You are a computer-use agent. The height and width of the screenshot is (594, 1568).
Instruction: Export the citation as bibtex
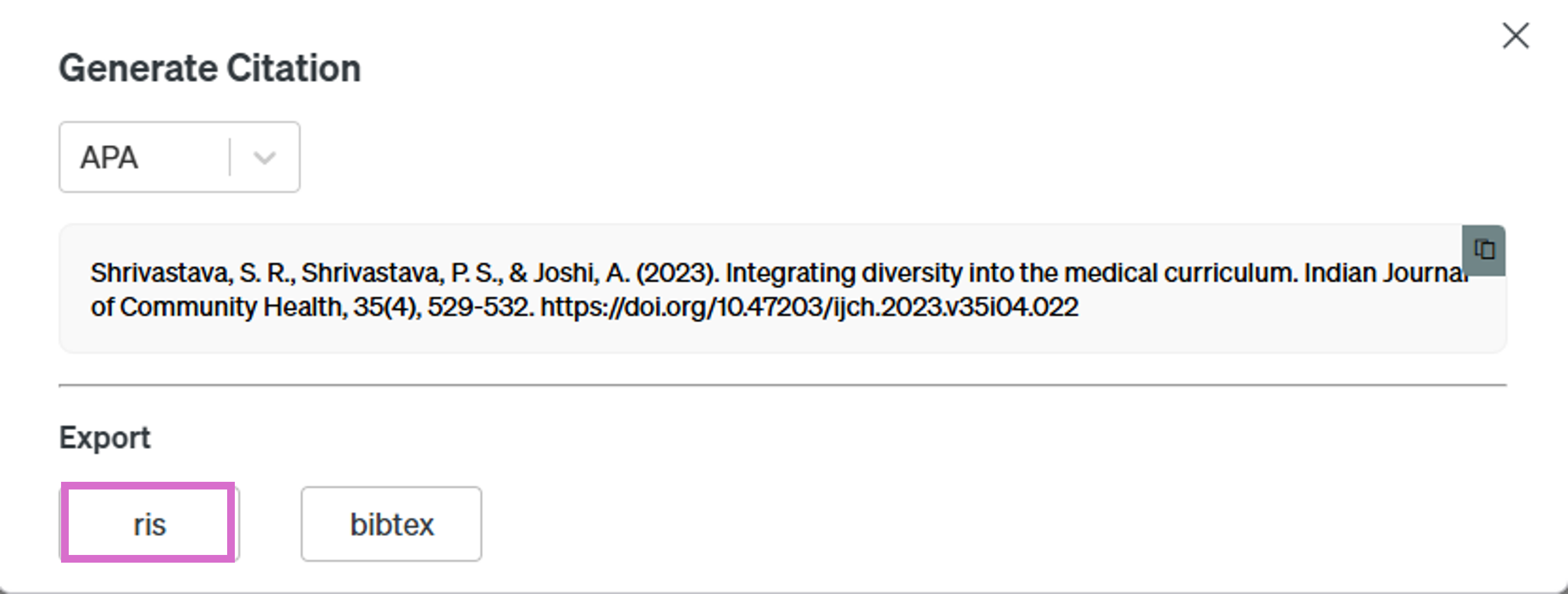point(392,524)
